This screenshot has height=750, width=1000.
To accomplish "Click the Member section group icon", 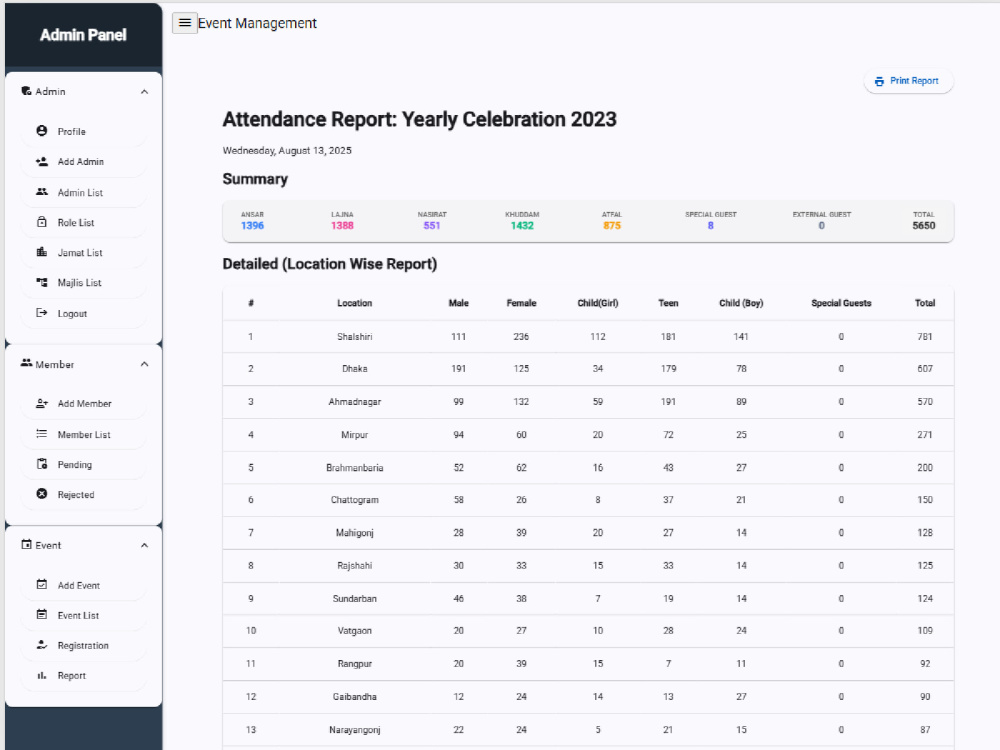I will (26, 363).
